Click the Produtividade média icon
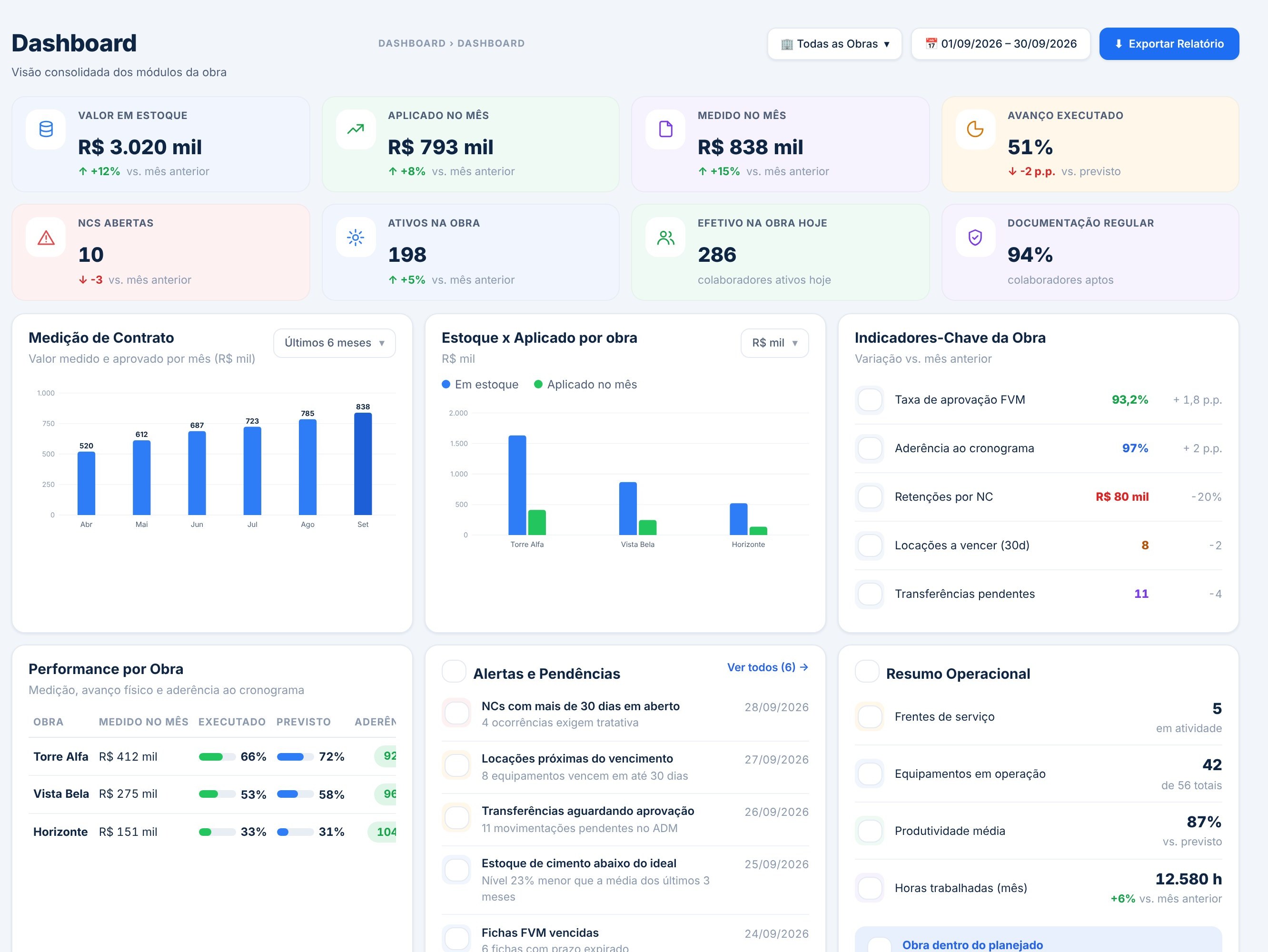This screenshot has height=952, width=1268. click(x=870, y=831)
